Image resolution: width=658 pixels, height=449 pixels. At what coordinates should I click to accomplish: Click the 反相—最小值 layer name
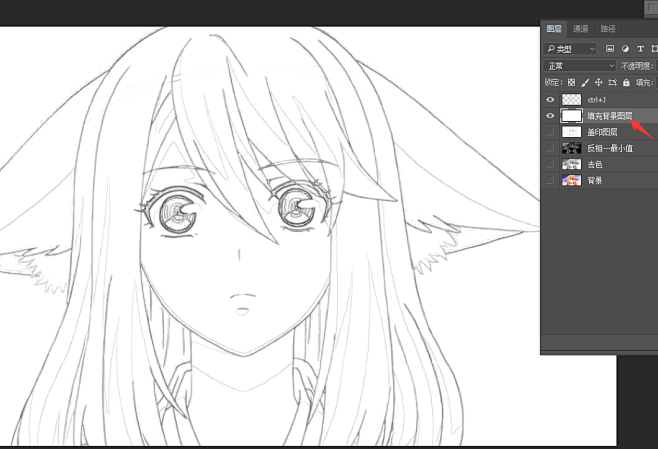point(610,148)
